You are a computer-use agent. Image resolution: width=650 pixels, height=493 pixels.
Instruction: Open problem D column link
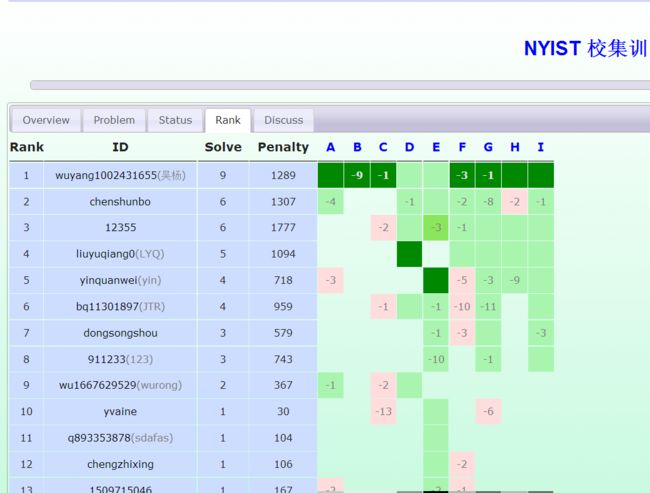pos(410,147)
